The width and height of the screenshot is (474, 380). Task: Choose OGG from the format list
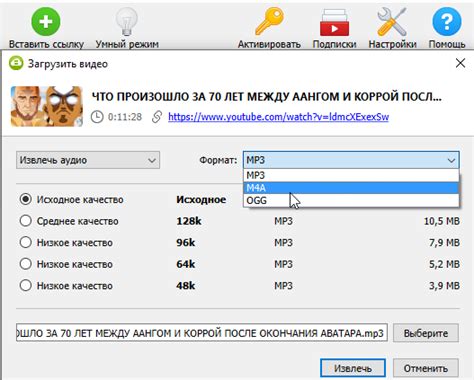351,200
